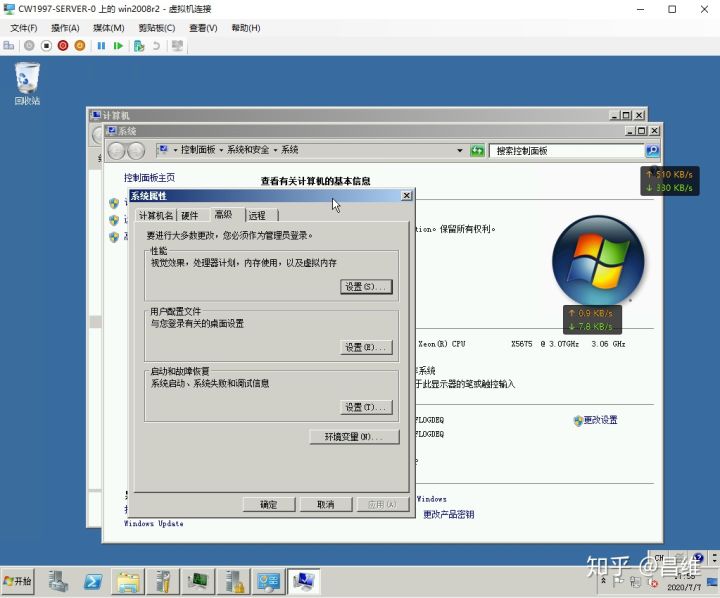This screenshot has height=598, width=720.
Task: Click the Ctrl+Alt+Del toolbar icon
Action: pos(8,45)
